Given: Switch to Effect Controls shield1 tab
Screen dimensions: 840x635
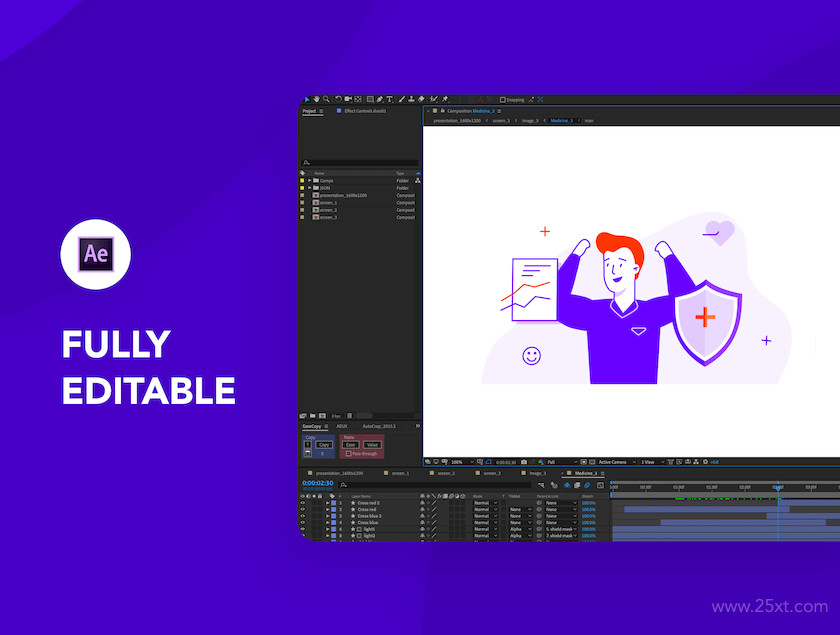Looking at the screenshot, I should click(365, 111).
